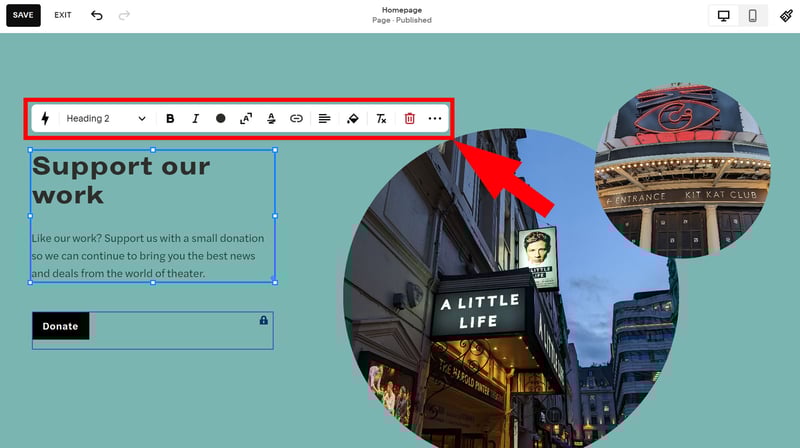Switch to desktop view

[x=723, y=15]
